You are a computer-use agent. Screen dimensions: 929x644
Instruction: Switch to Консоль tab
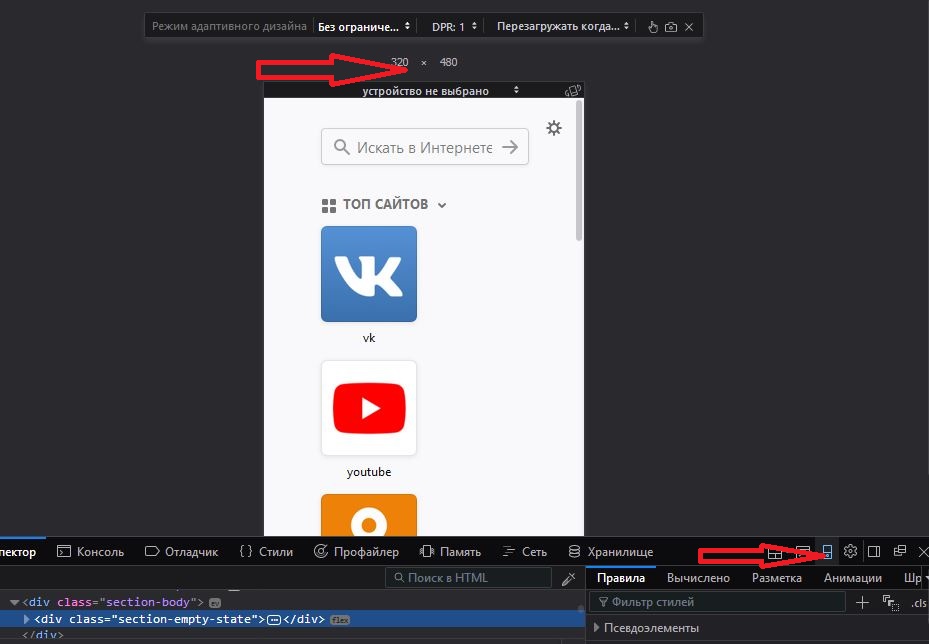[x=90, y=552]
